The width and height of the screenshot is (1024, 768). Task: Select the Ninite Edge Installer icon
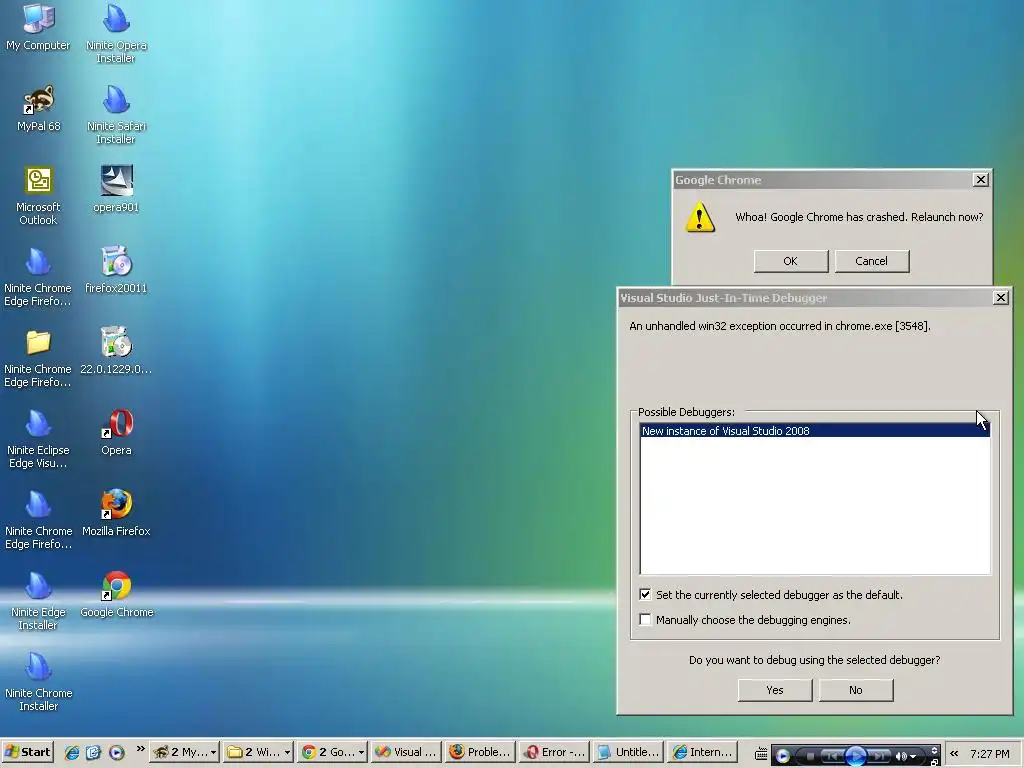(x=38, y=600)
